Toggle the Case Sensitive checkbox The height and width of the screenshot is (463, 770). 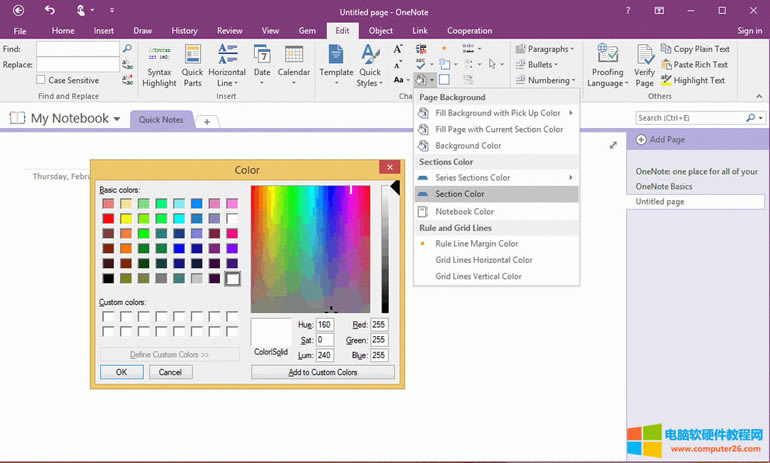pyautogui.click(x=41, y=80)
